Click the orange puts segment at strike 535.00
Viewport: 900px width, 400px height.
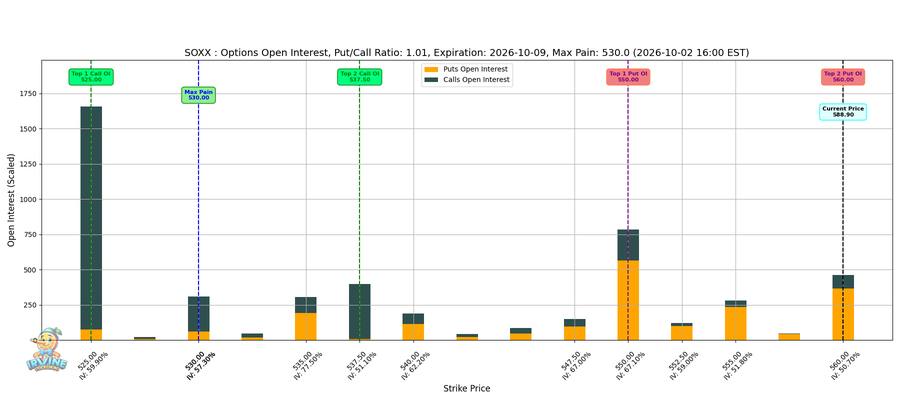pos(306,327)
